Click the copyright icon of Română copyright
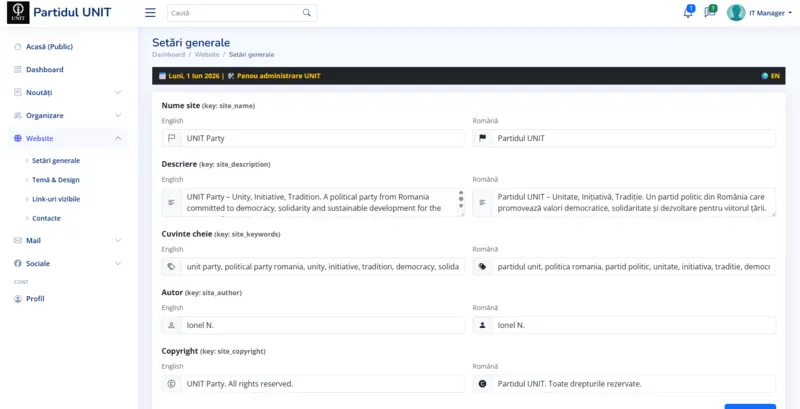800x409 pixels. (x=483, y=384)
